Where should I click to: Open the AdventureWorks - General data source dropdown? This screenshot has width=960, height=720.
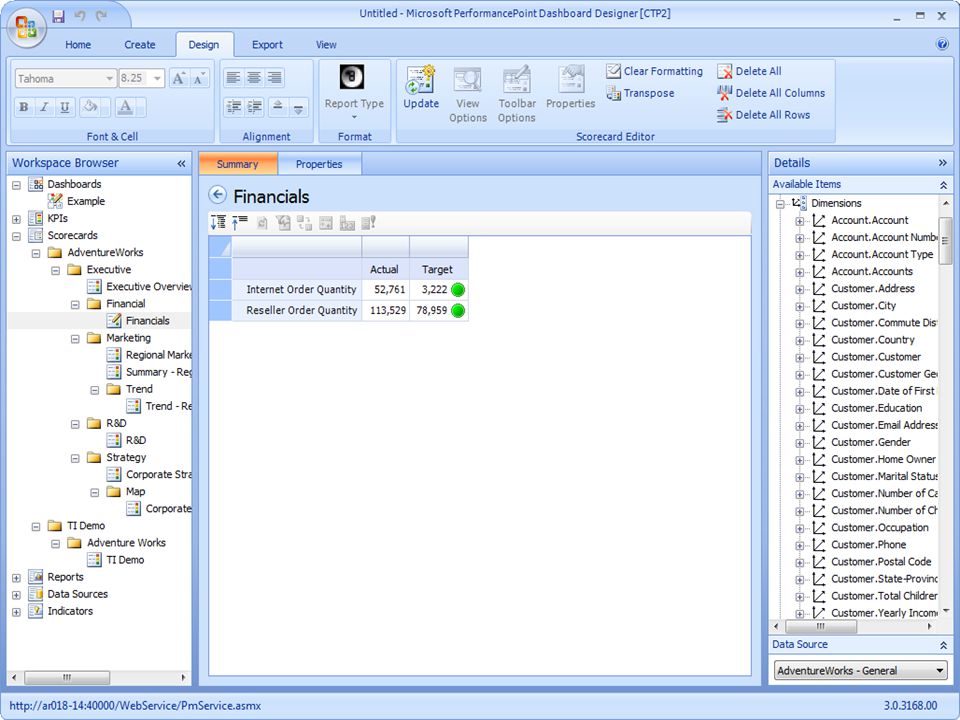pyautogui.click(x=939, y=670)
